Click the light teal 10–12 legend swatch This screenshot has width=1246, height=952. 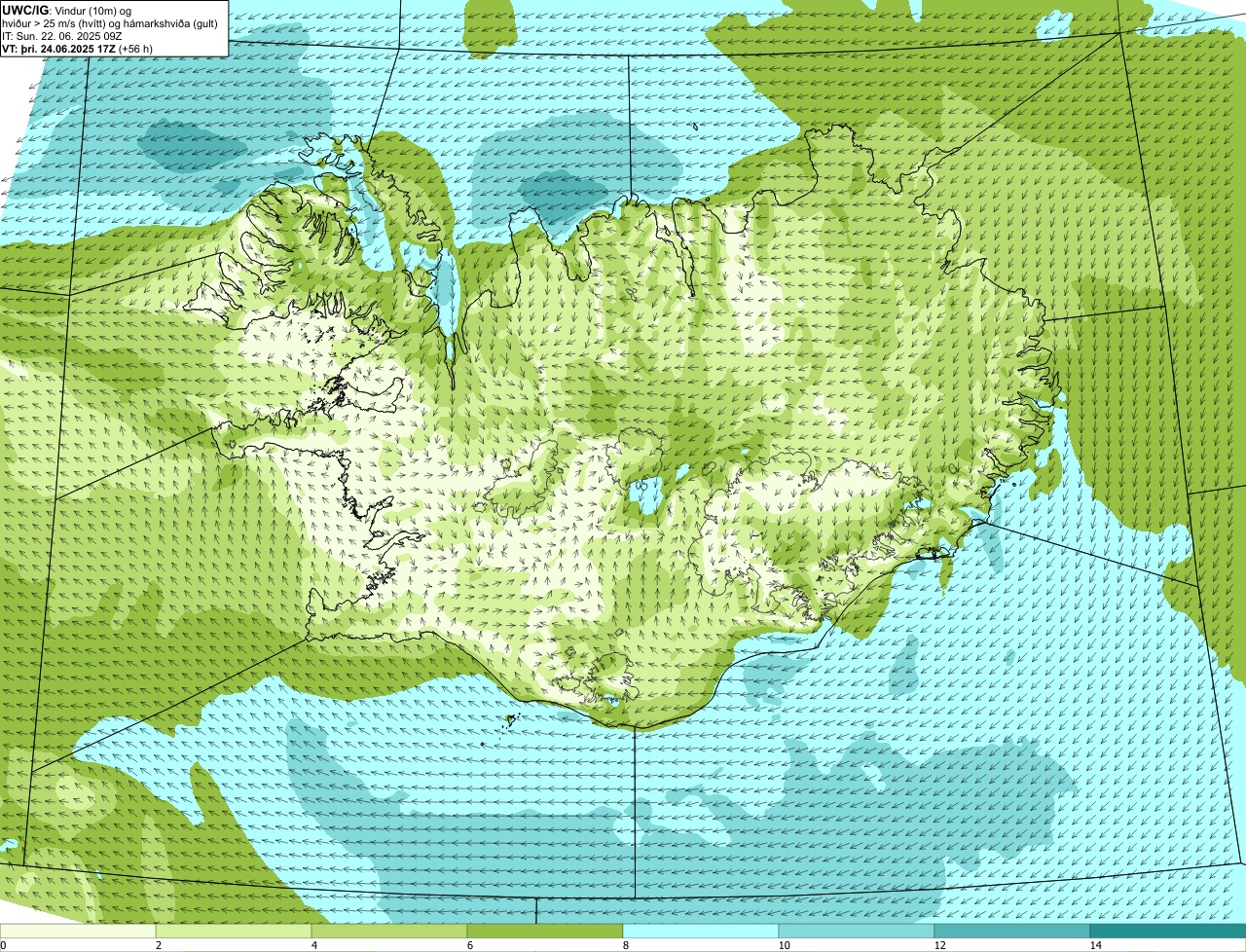click(x=857, y=931)
